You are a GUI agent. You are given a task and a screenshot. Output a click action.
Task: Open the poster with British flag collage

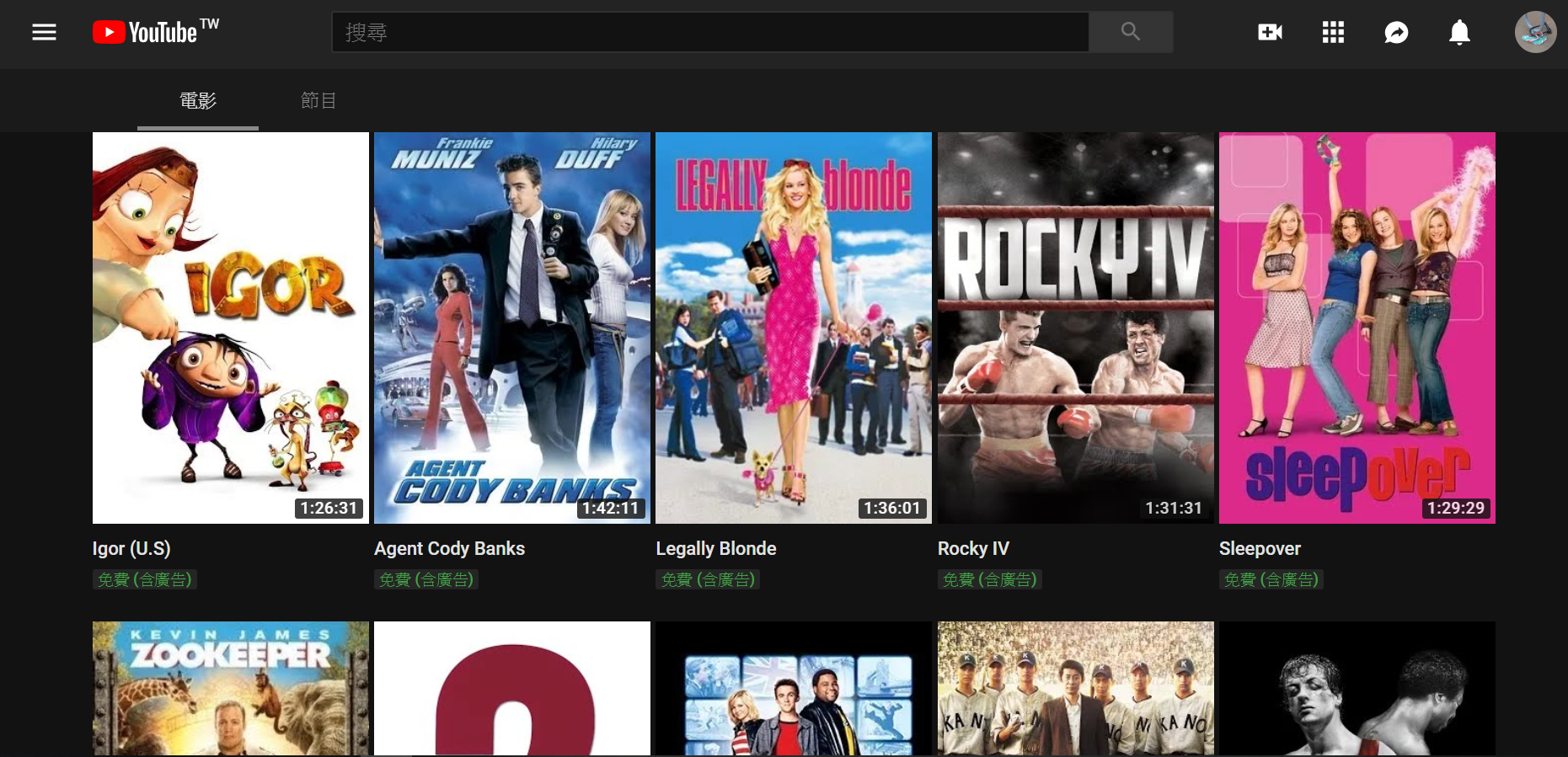pyautogui.click(x=794, y=689)
